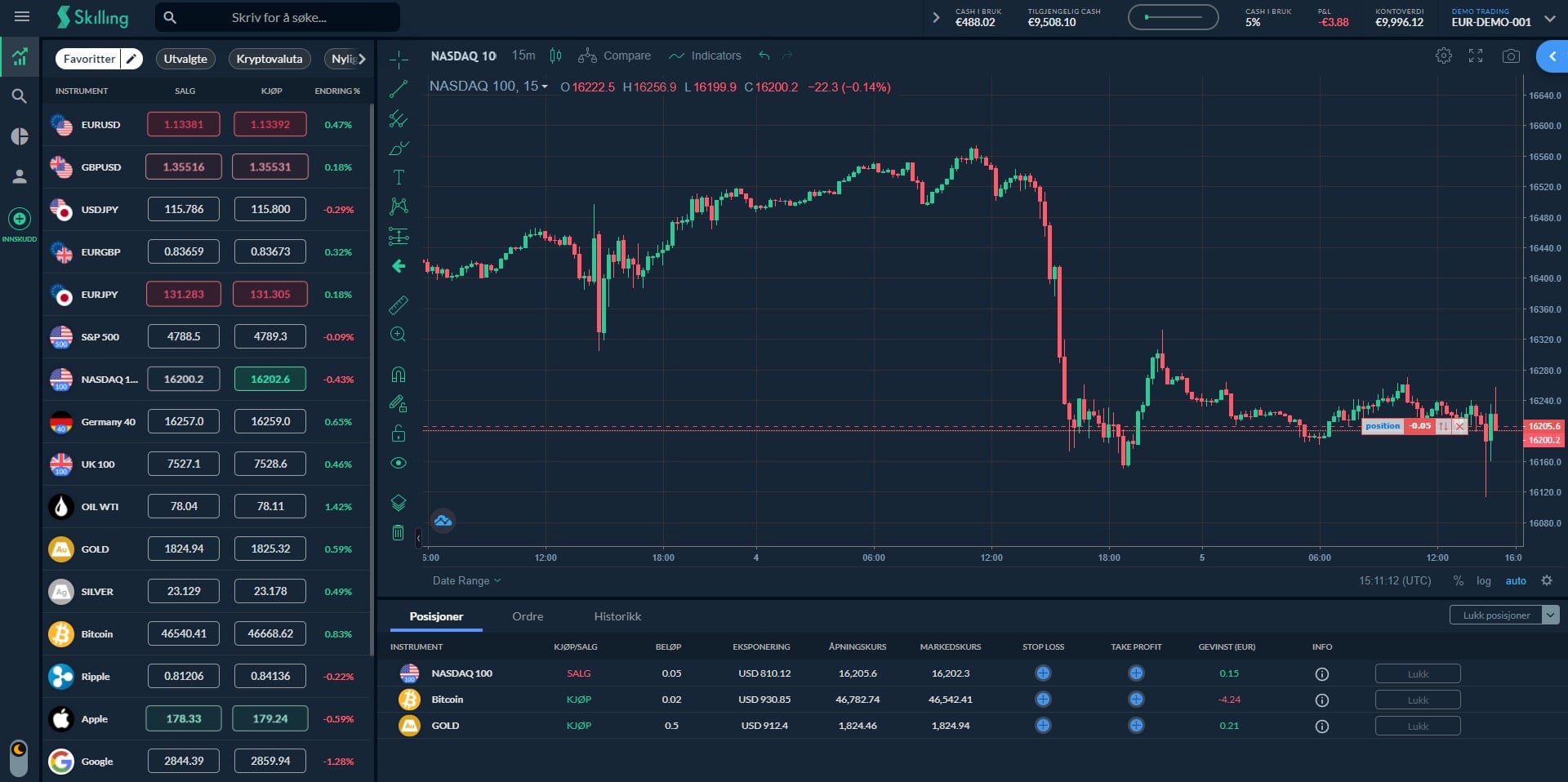This screenshot has height=782, width=1568.
Task: Toggle stay in drawing mode pencil-lock
Action: (399, 403)
